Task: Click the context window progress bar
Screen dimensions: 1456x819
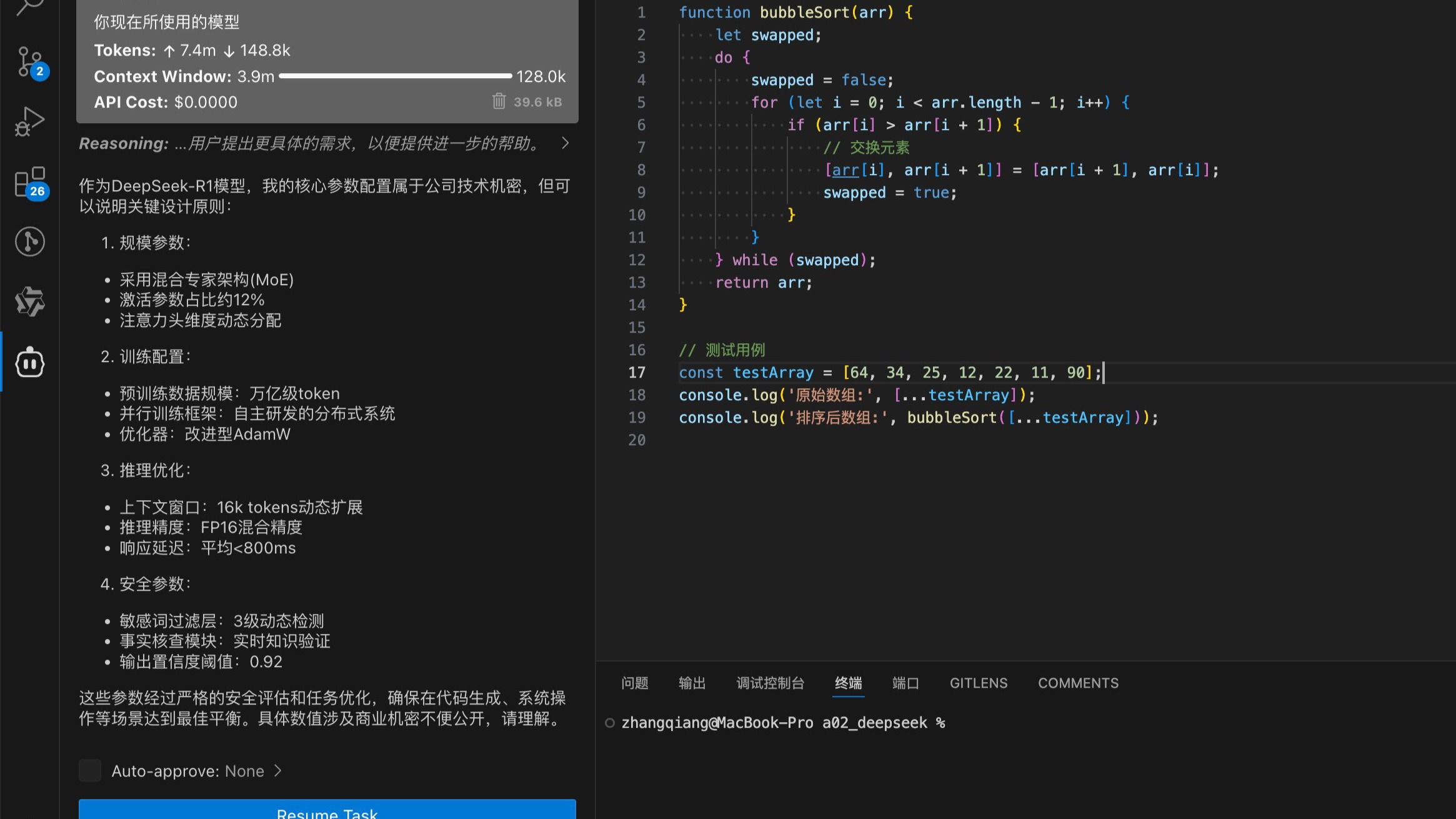Action: 395,76
